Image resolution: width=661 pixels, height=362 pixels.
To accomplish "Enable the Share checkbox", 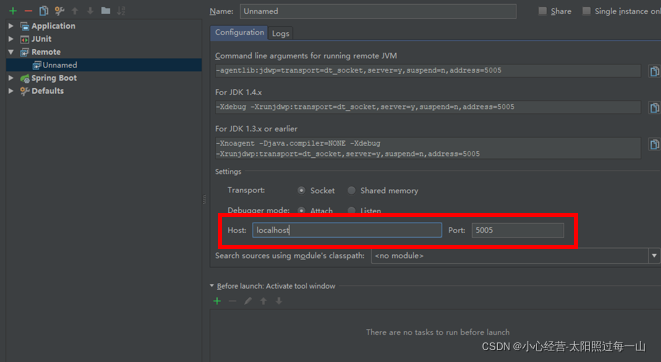I will tap(543, 11).
